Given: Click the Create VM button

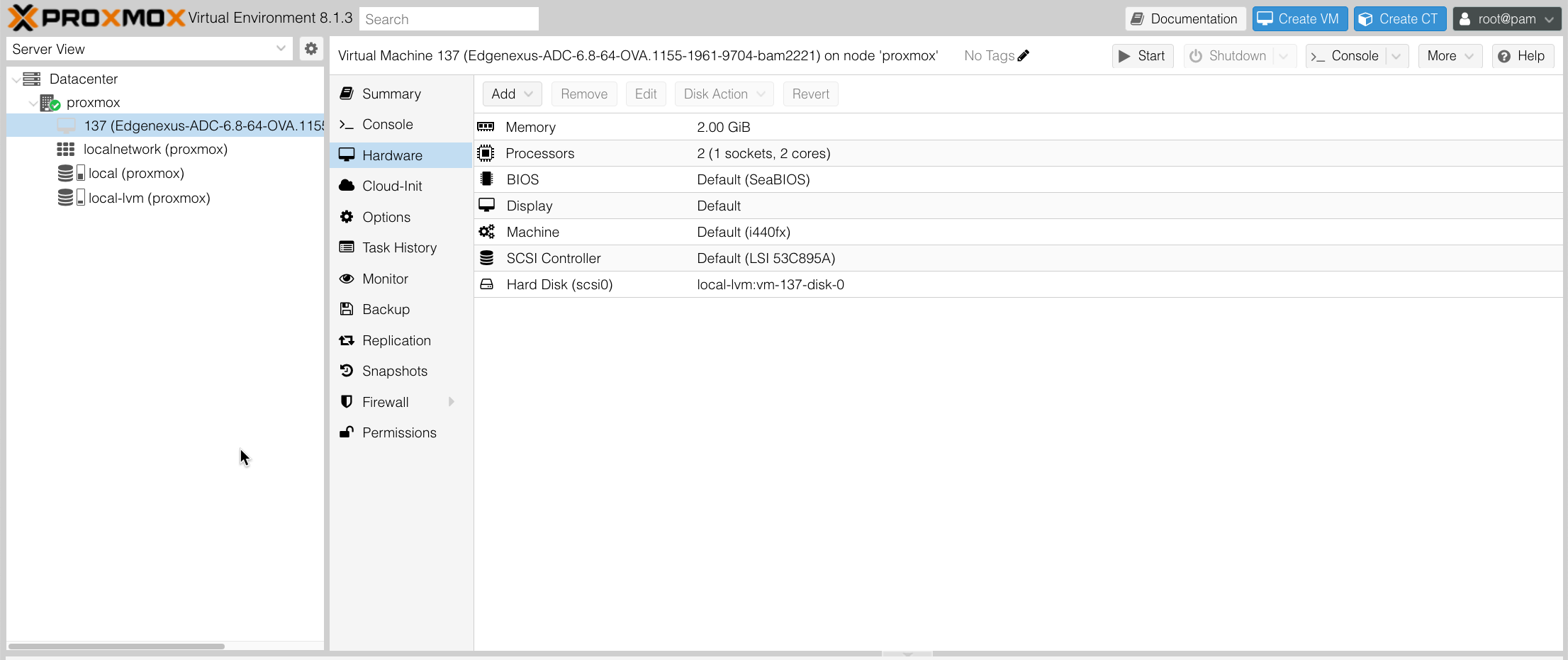Looking at the screenshot, I should coord(1299,18).
